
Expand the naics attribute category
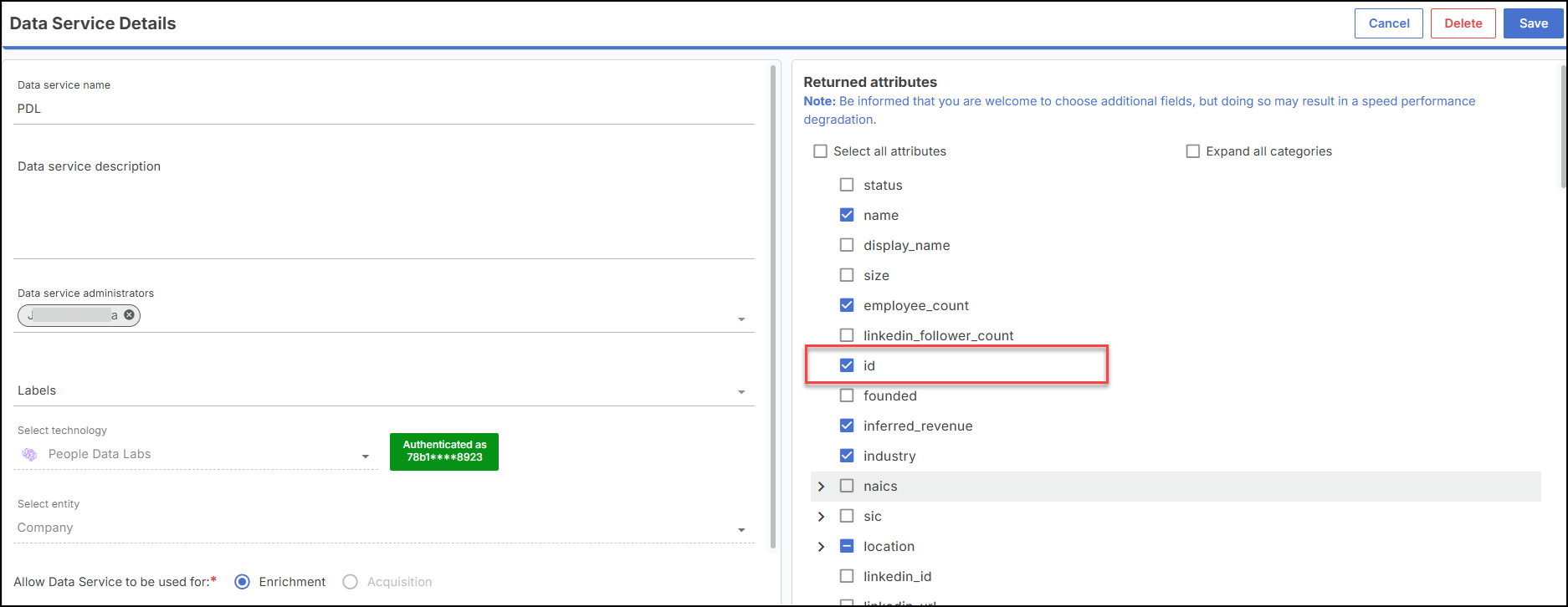tap(821, 487)
